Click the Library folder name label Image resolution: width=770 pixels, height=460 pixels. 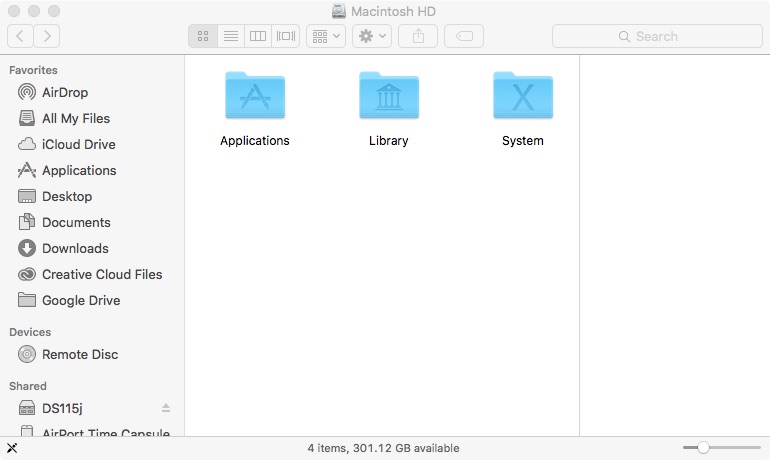coord(388,141)
